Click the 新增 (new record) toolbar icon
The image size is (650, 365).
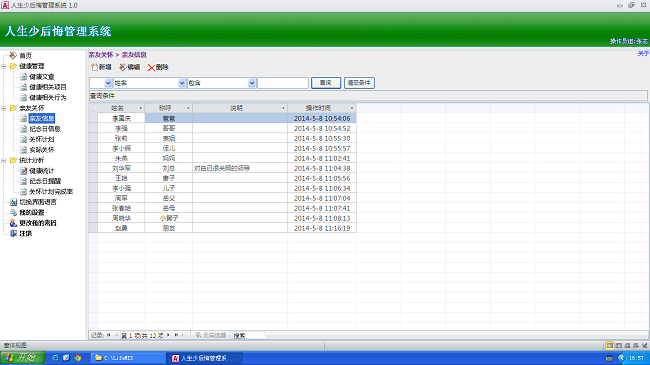tap(95, 67)
